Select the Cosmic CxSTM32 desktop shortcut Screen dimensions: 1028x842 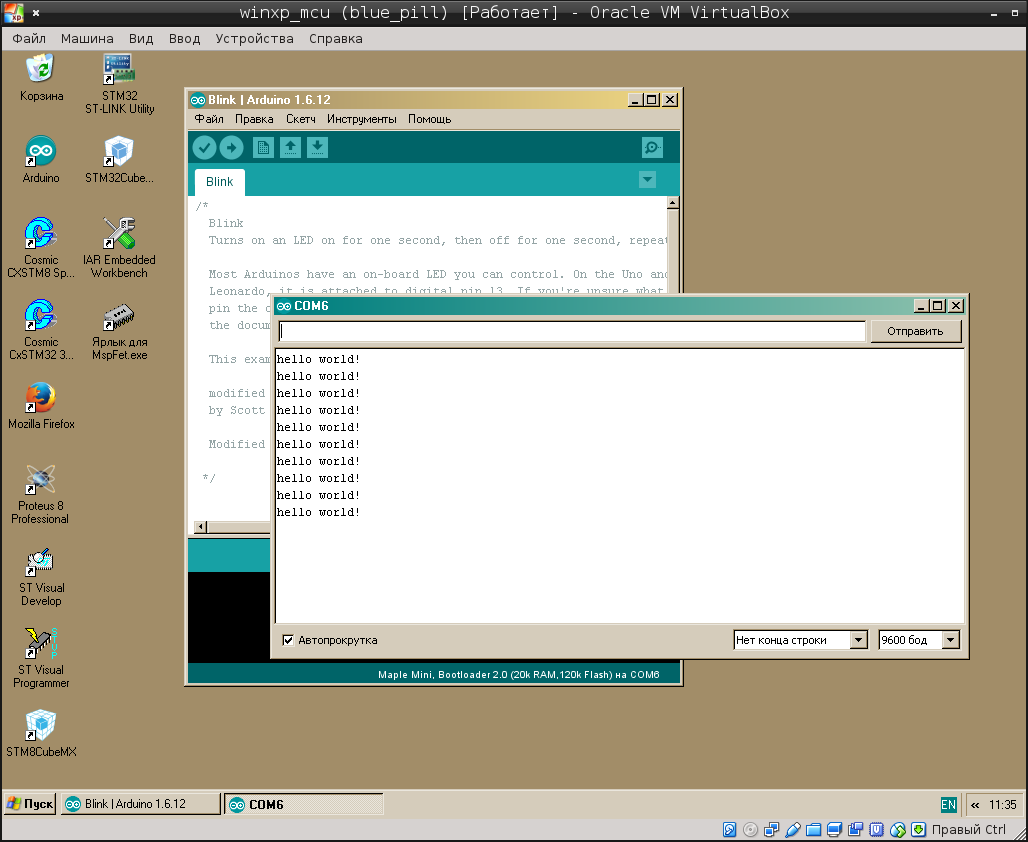tap(41, 331)
